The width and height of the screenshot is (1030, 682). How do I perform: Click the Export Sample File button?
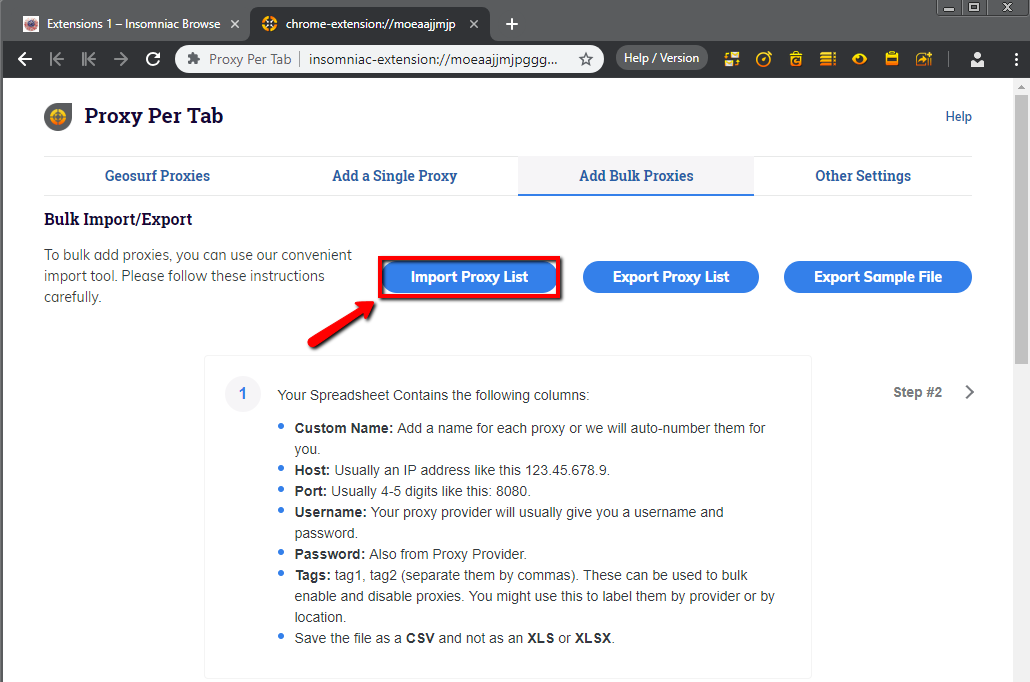pyautogui.click(x=878, y=277)
